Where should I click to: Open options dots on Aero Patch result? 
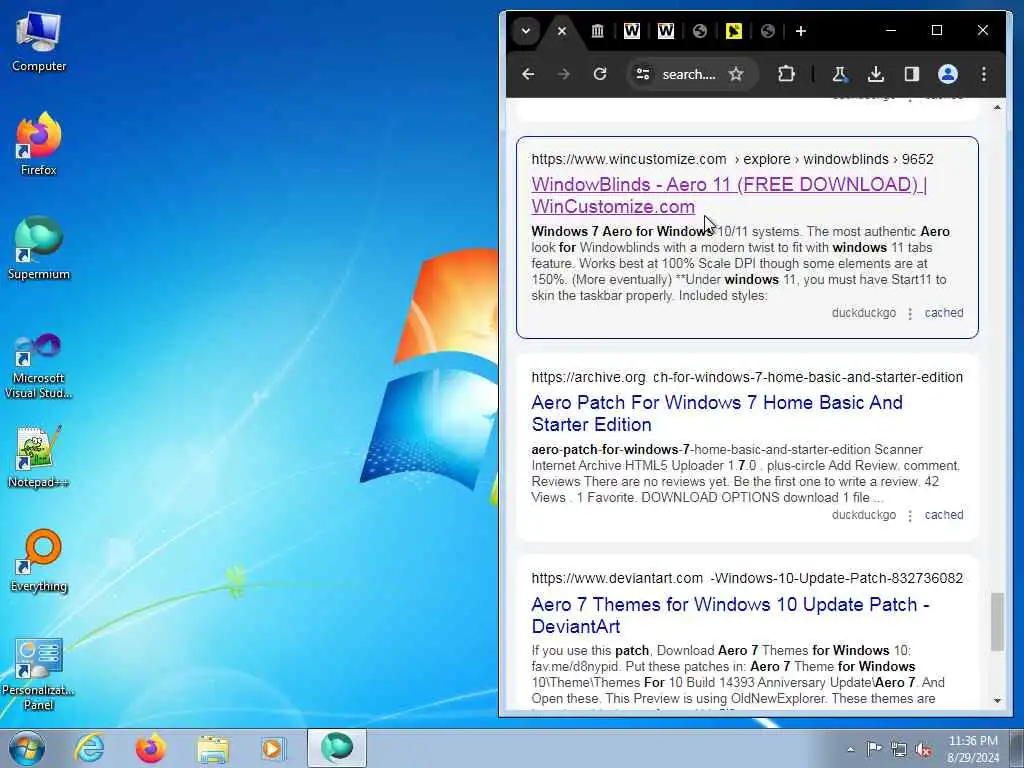point(910,515)
